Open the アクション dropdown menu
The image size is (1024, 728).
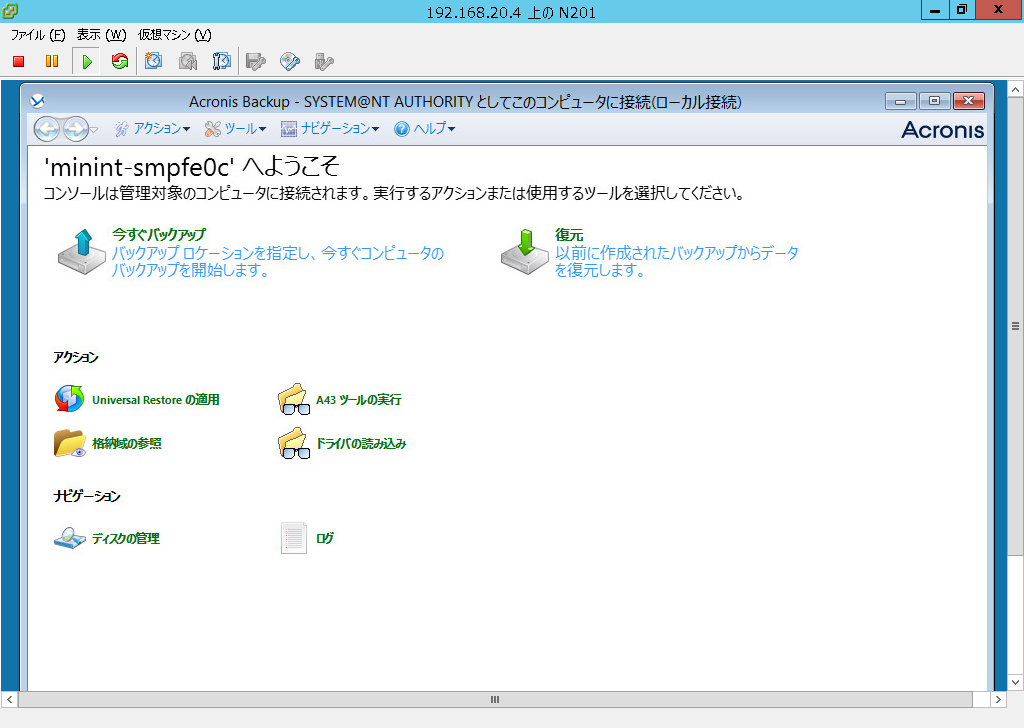point(152,129)
